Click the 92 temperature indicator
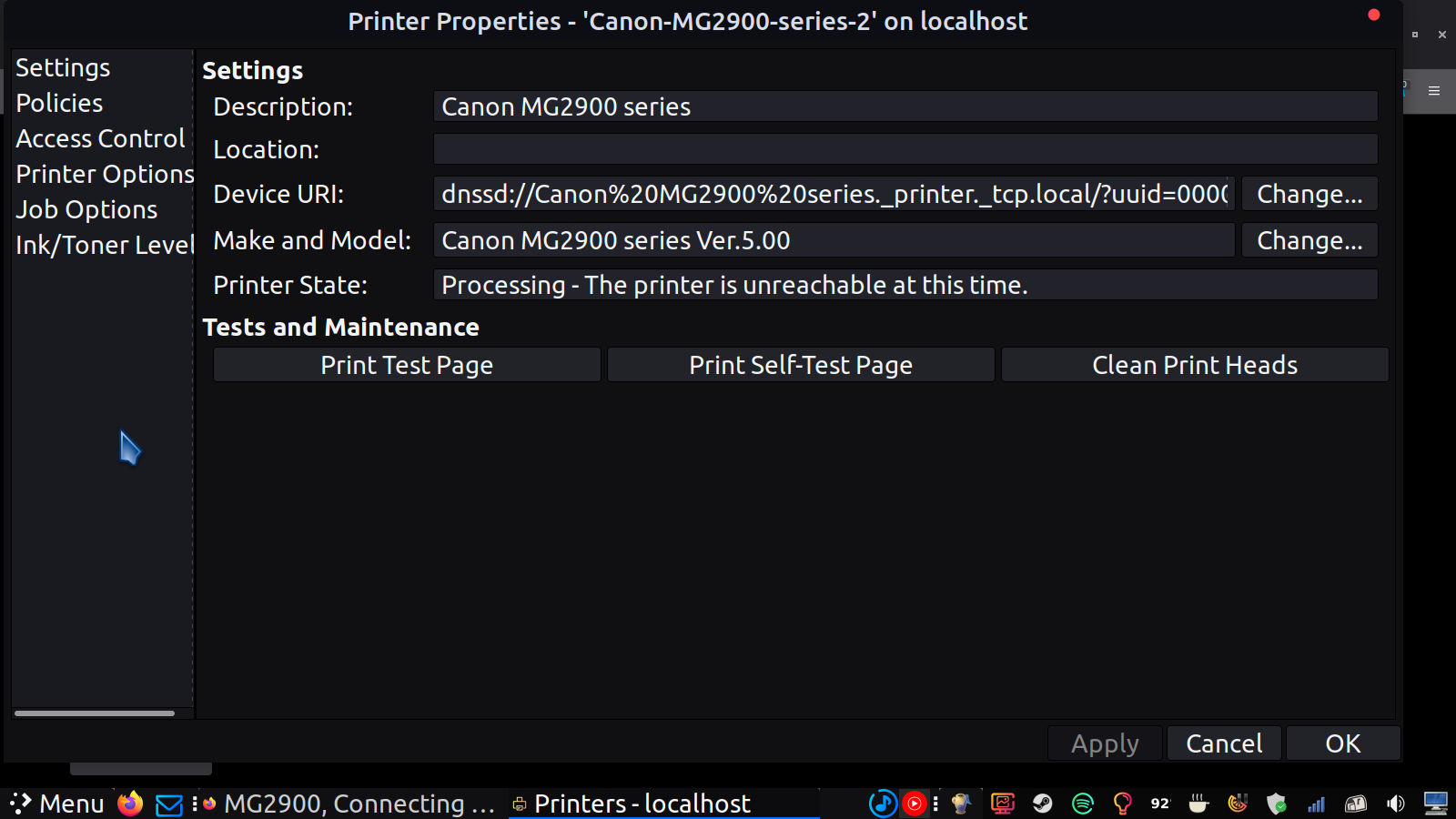 (1160, 804)
